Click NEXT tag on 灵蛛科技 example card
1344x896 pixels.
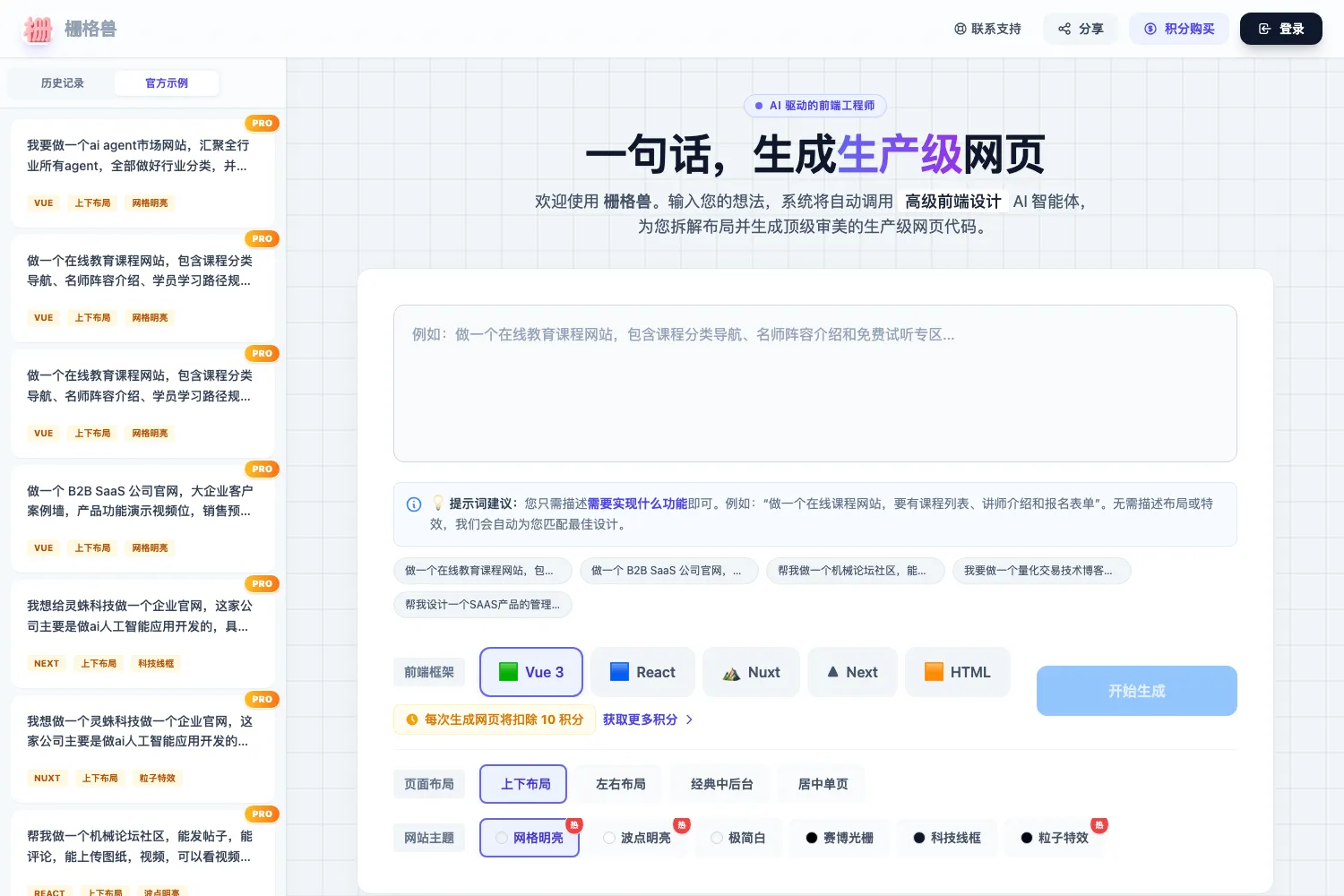coord(47,664)
